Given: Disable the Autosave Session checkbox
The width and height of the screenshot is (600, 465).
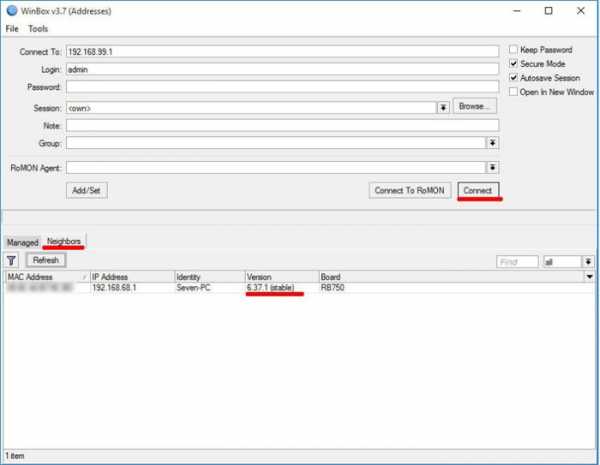Looking at the screenshot, I should [x=514, y=77].
